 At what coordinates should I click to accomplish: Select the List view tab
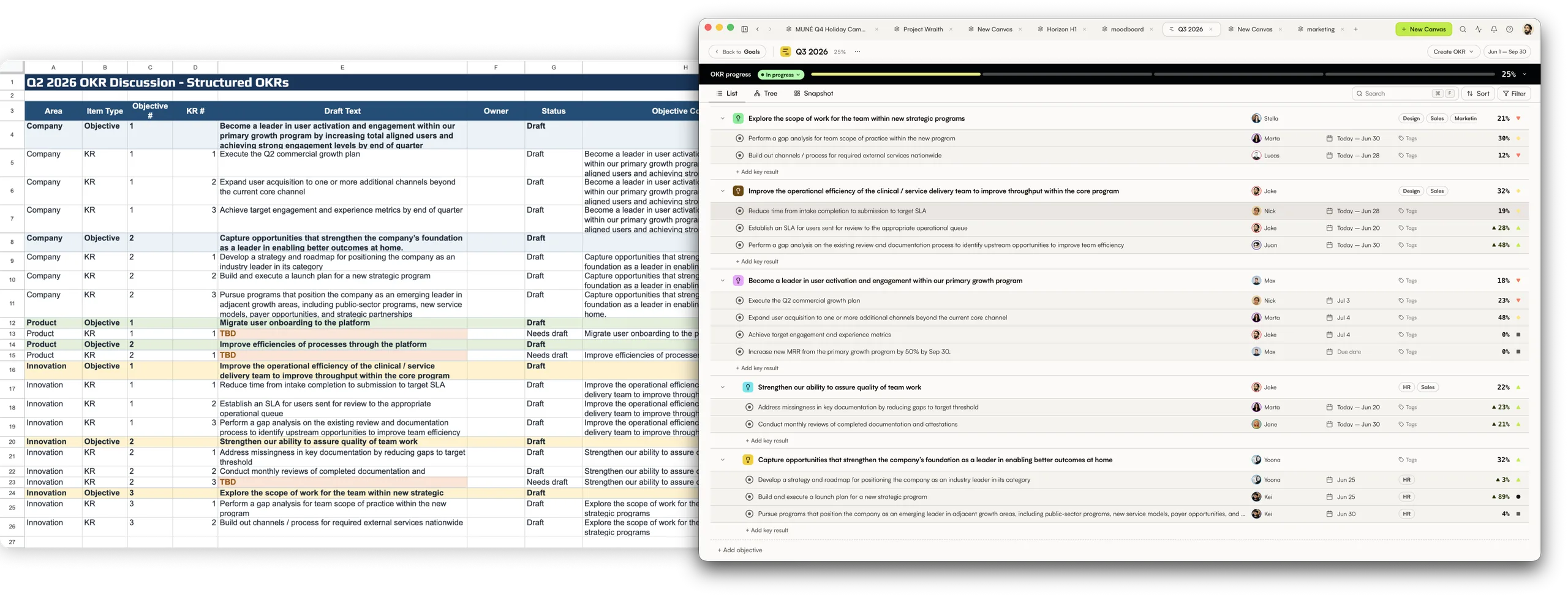726,93
